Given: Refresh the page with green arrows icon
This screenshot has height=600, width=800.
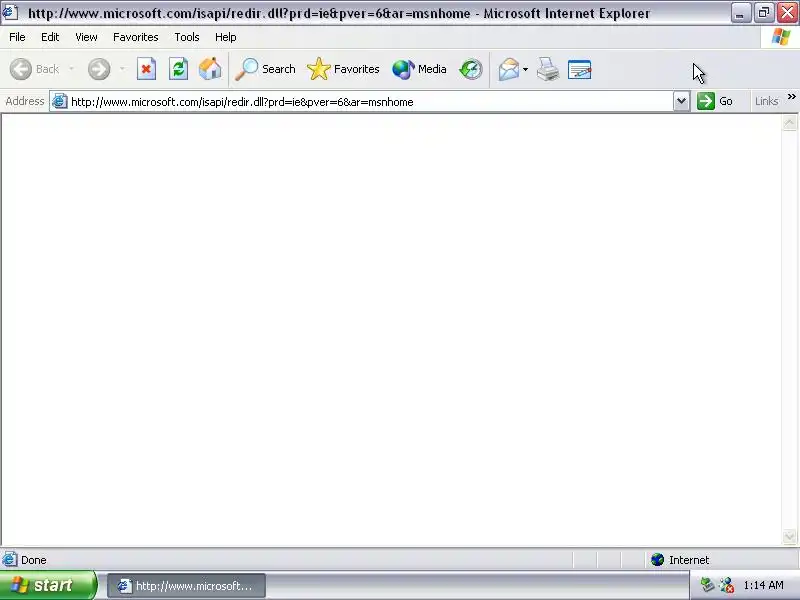Looking at the screenshot, I should [179, 69].
